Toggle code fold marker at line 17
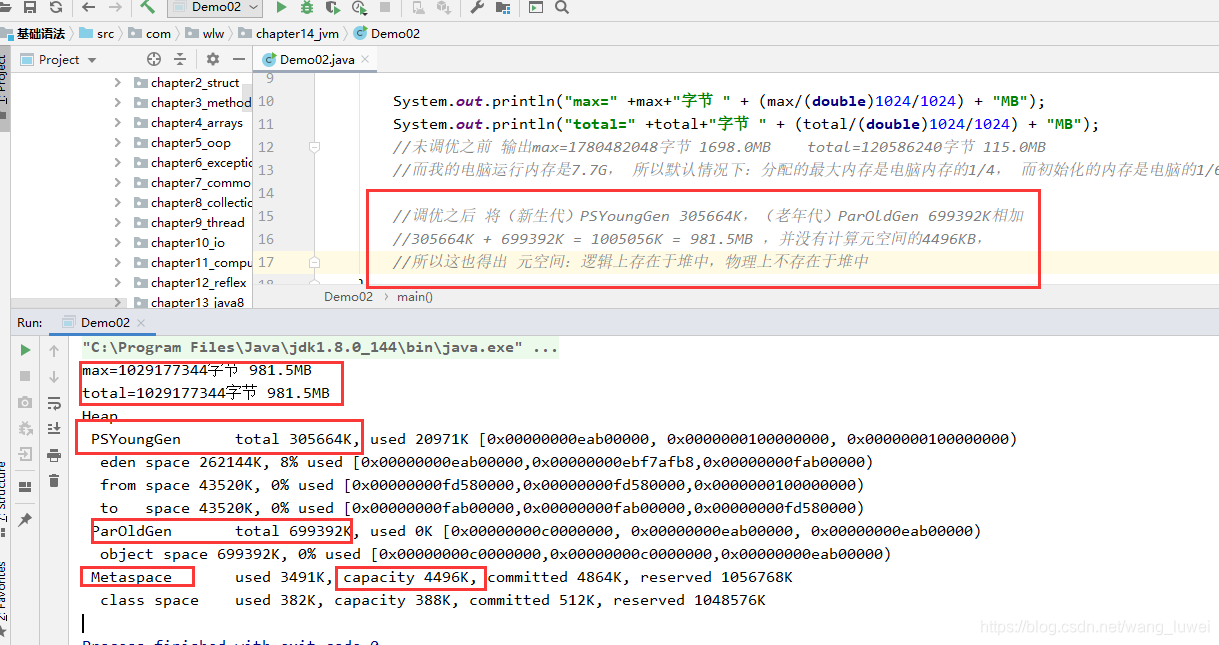 click(x=314, y=262)
